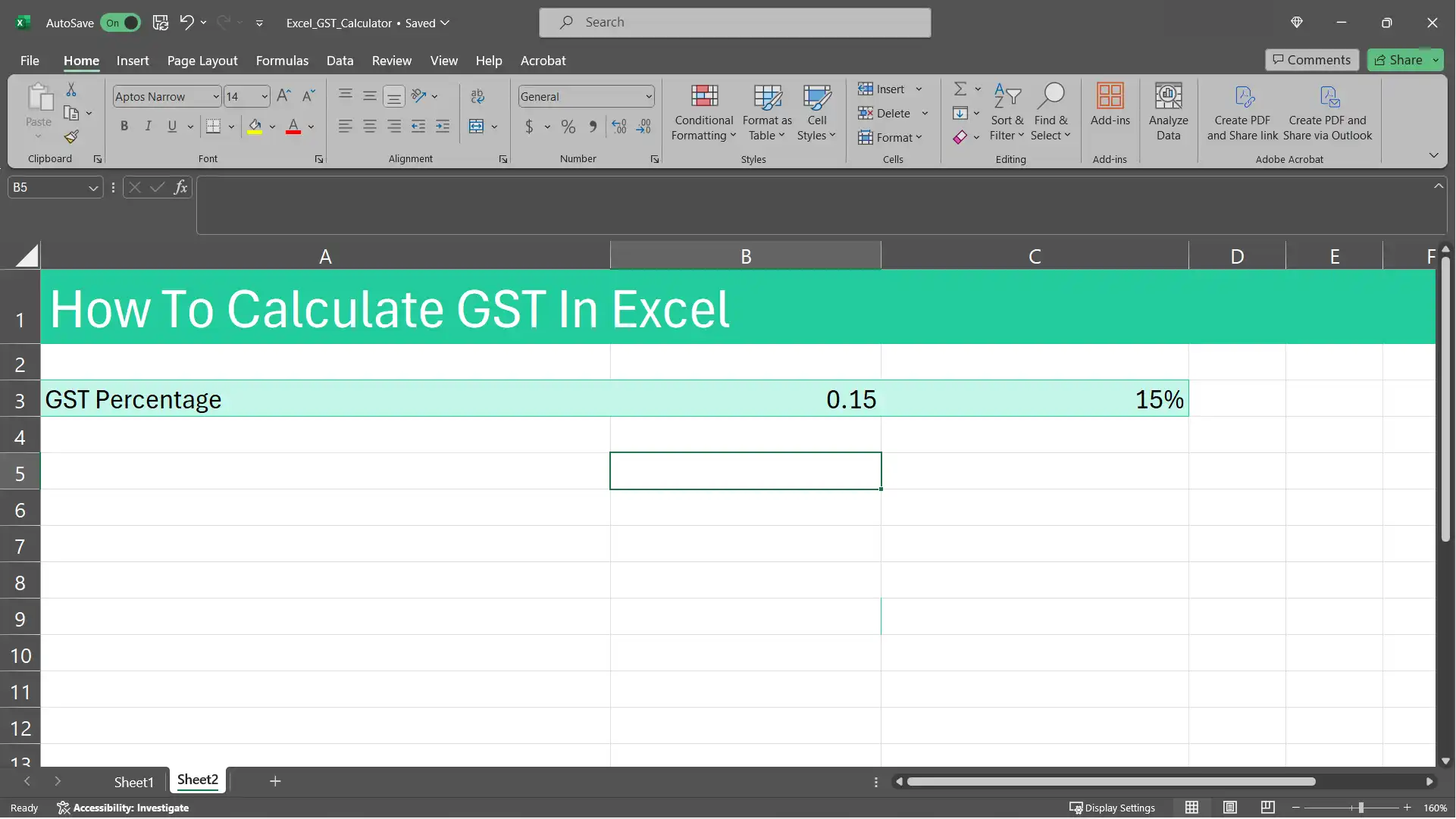1456x819 pixels.
Task: Click Decrease Font Size icon
Action: click(x=308, y=96)
